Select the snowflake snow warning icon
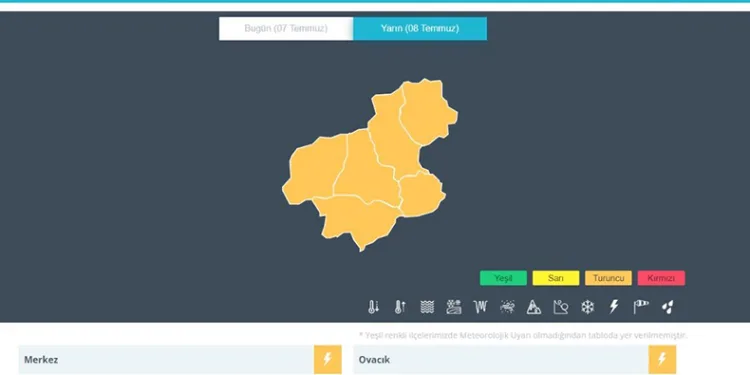This screenshot has width=750, height=375. (x=587, y=307)
